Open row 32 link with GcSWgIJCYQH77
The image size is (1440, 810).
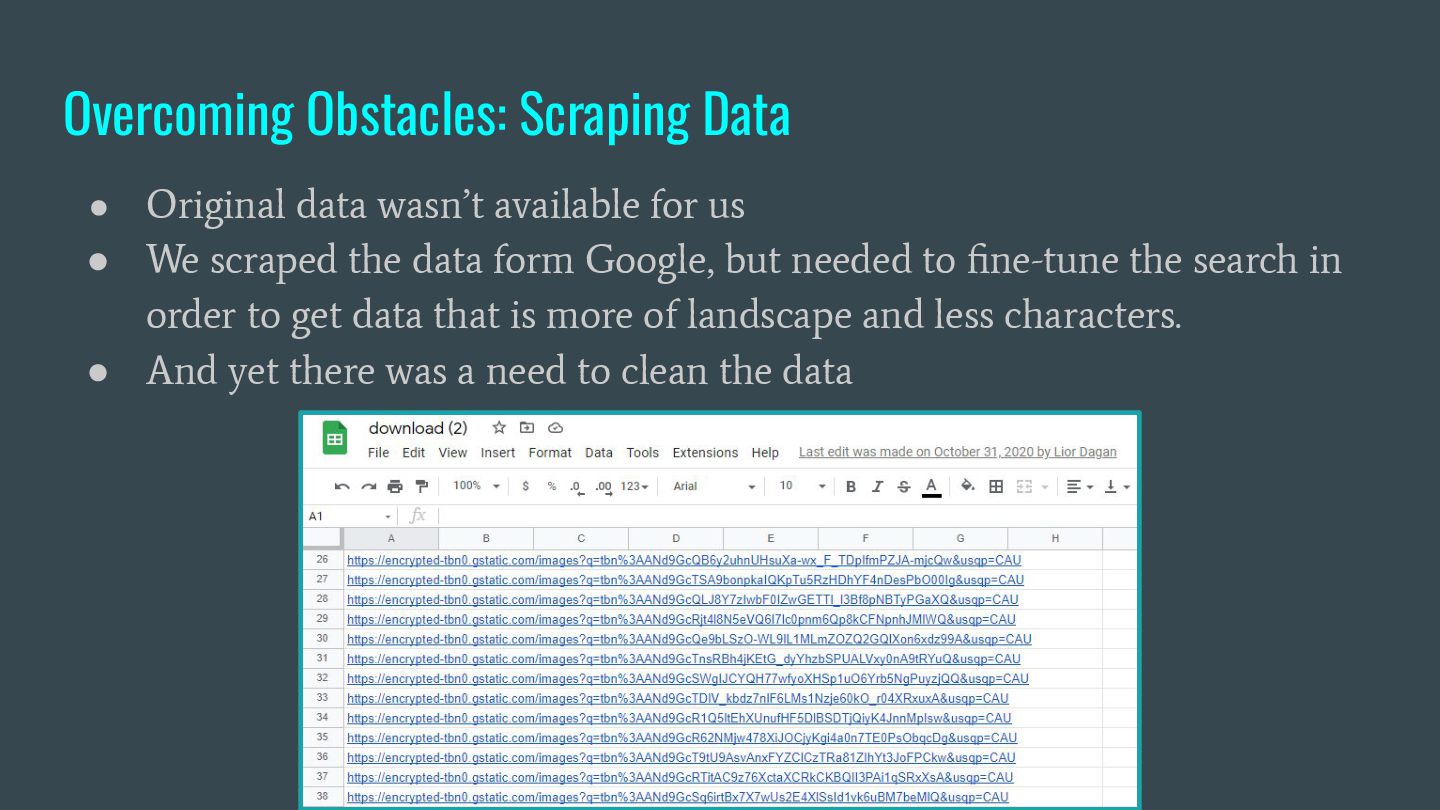[688, 679]
